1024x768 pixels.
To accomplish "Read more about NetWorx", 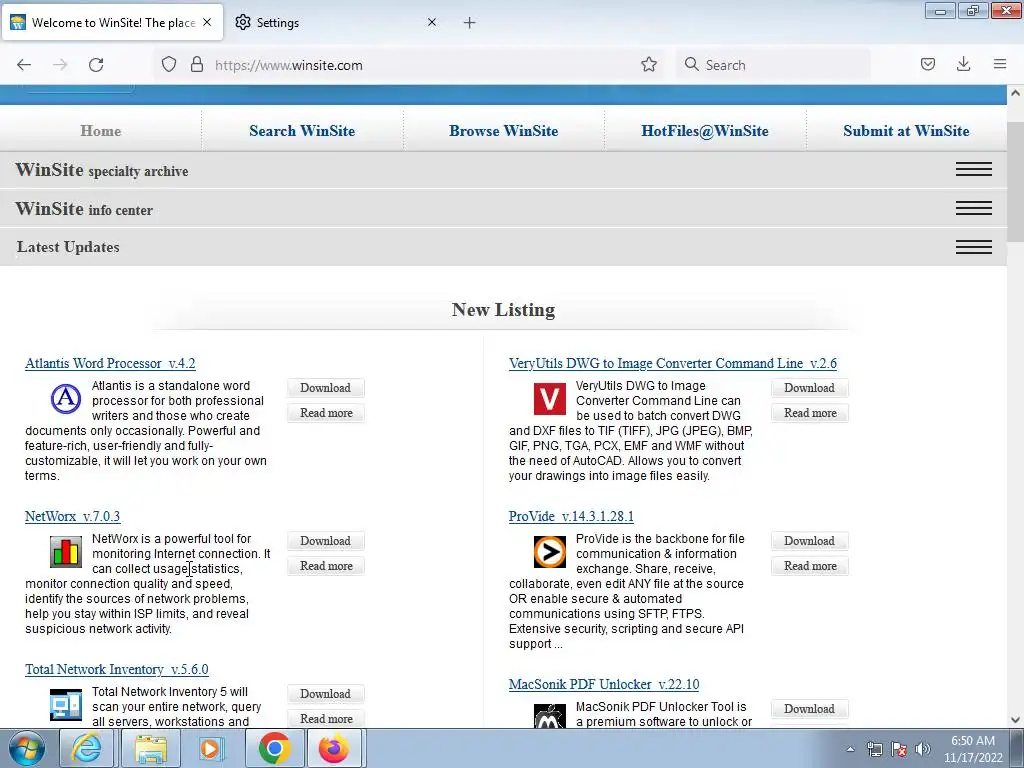I will 326,566.
